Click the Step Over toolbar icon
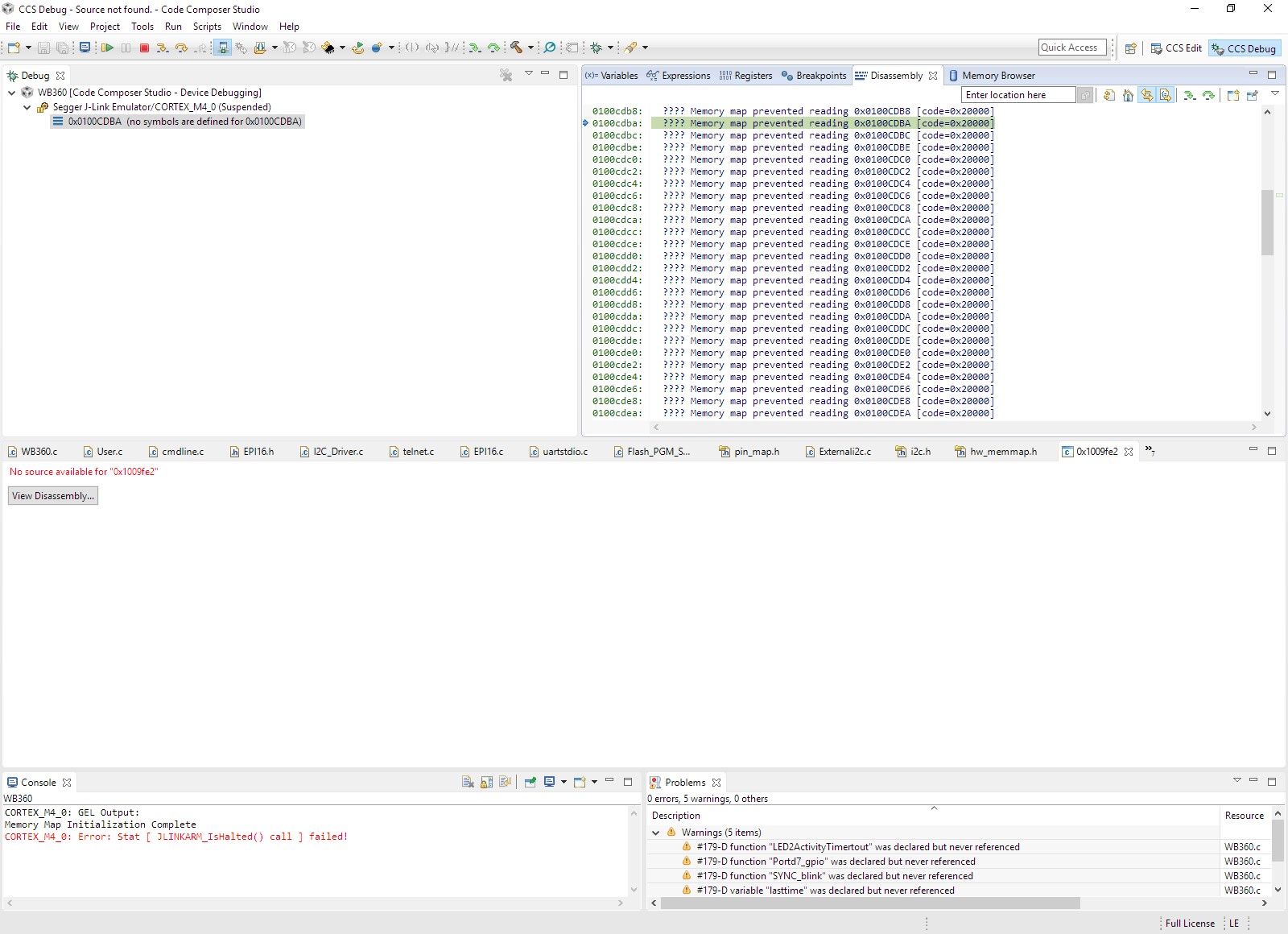 tap(182, 48)
